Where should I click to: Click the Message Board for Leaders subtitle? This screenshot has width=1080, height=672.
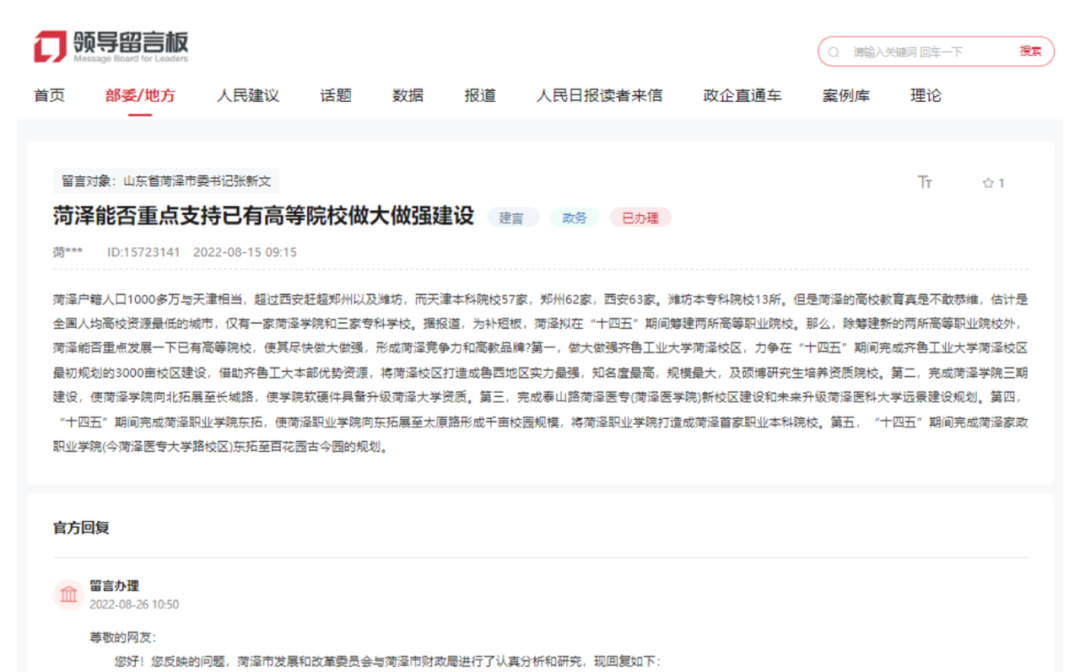click(x=131, y=59)
